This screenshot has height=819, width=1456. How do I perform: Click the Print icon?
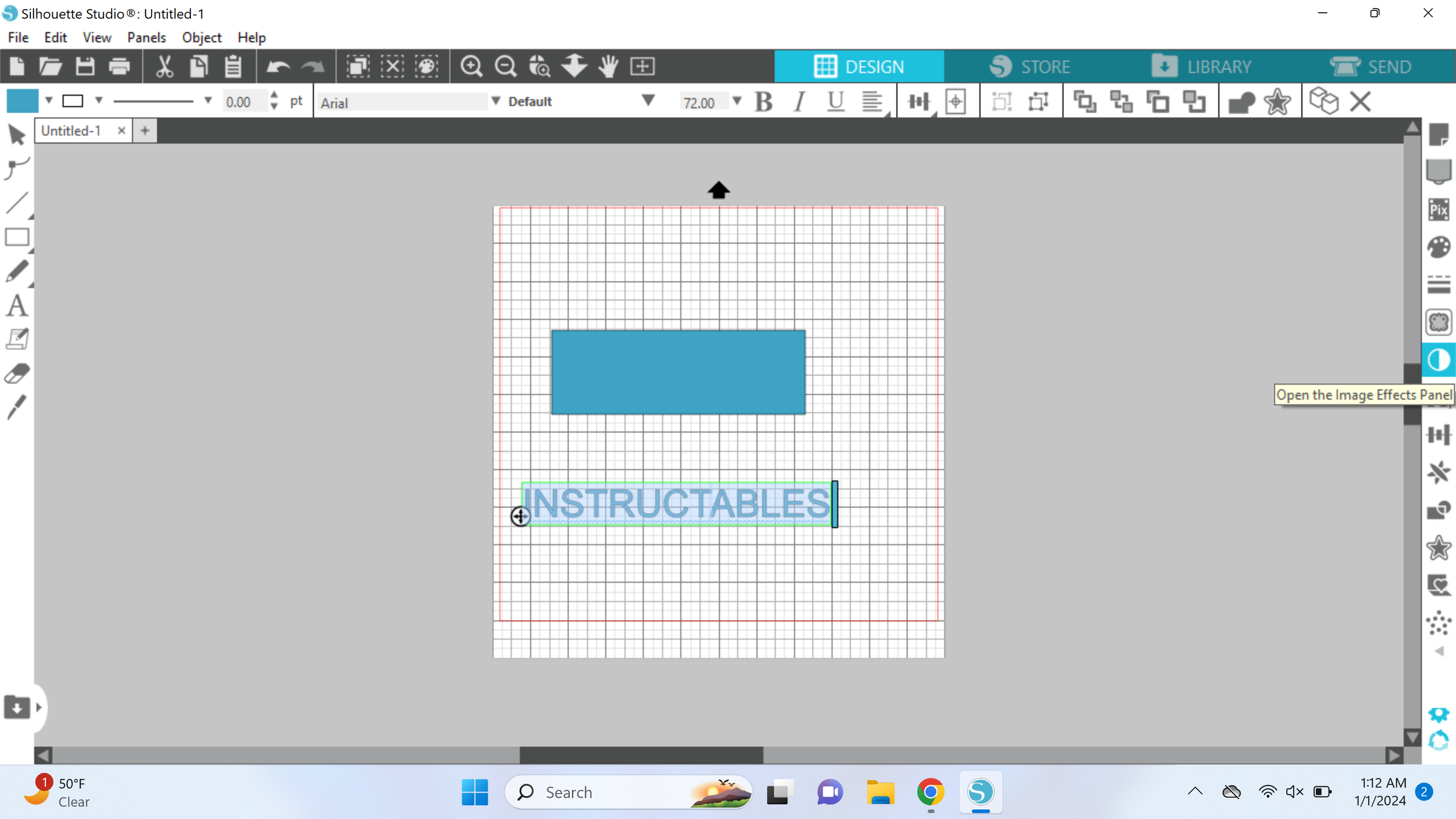tap(120, 66)
